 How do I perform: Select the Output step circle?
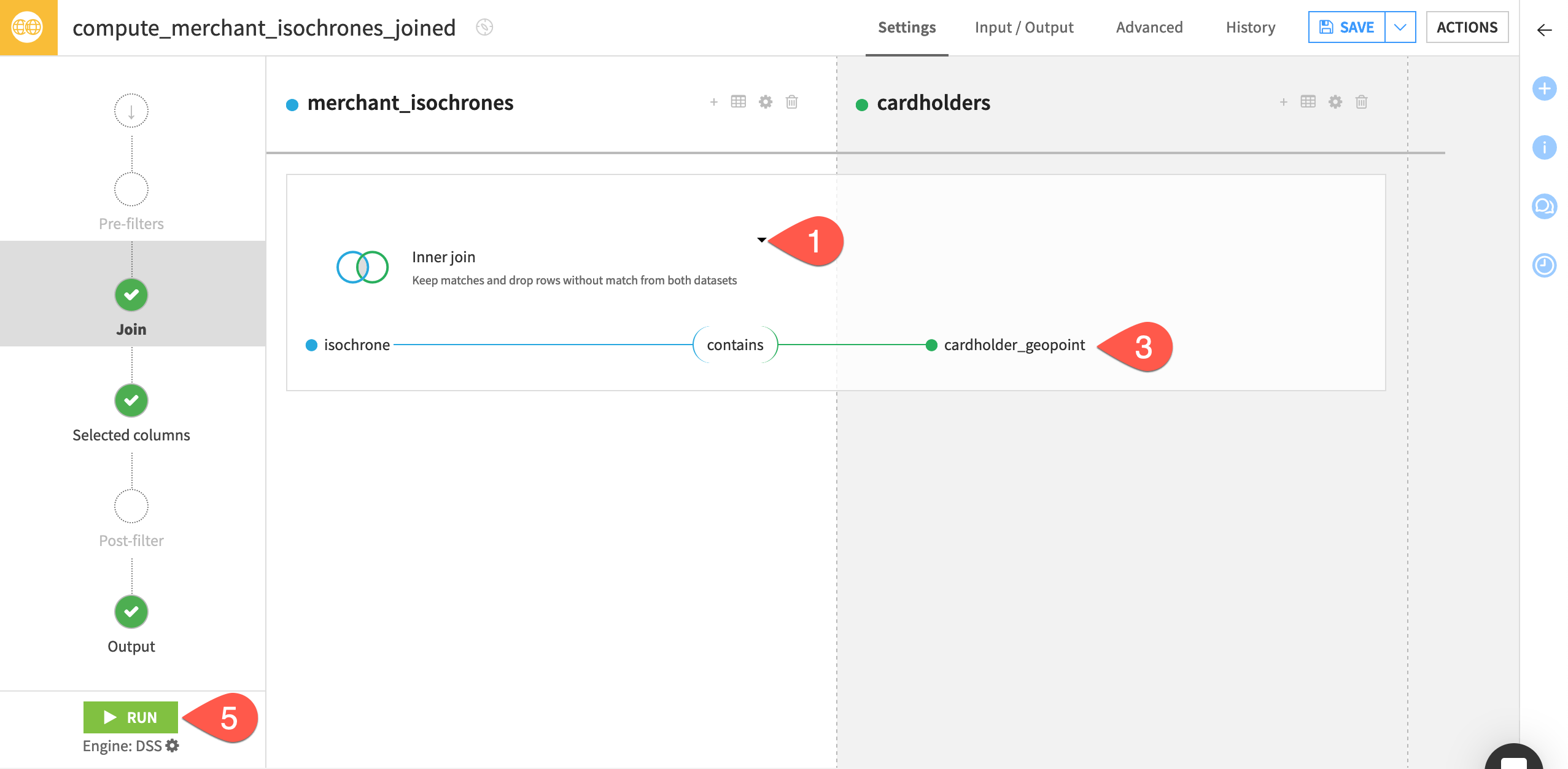coord(131,612)
